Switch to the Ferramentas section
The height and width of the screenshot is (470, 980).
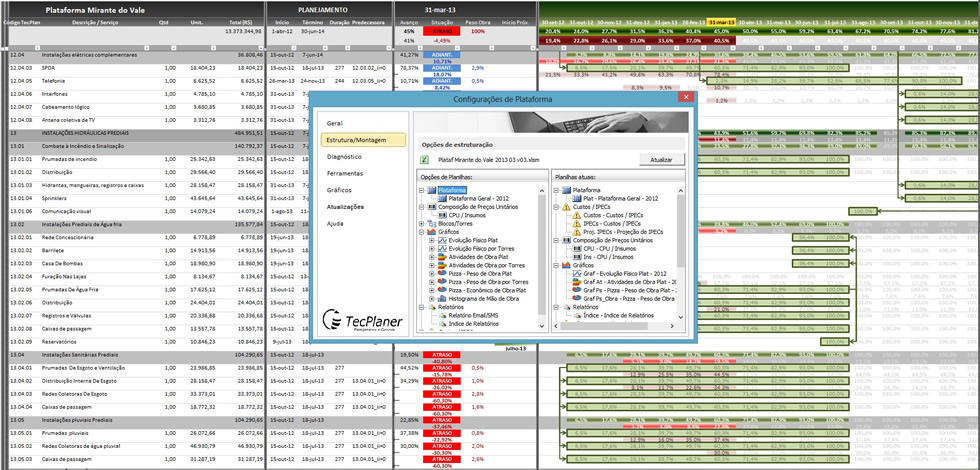[345, 173]
